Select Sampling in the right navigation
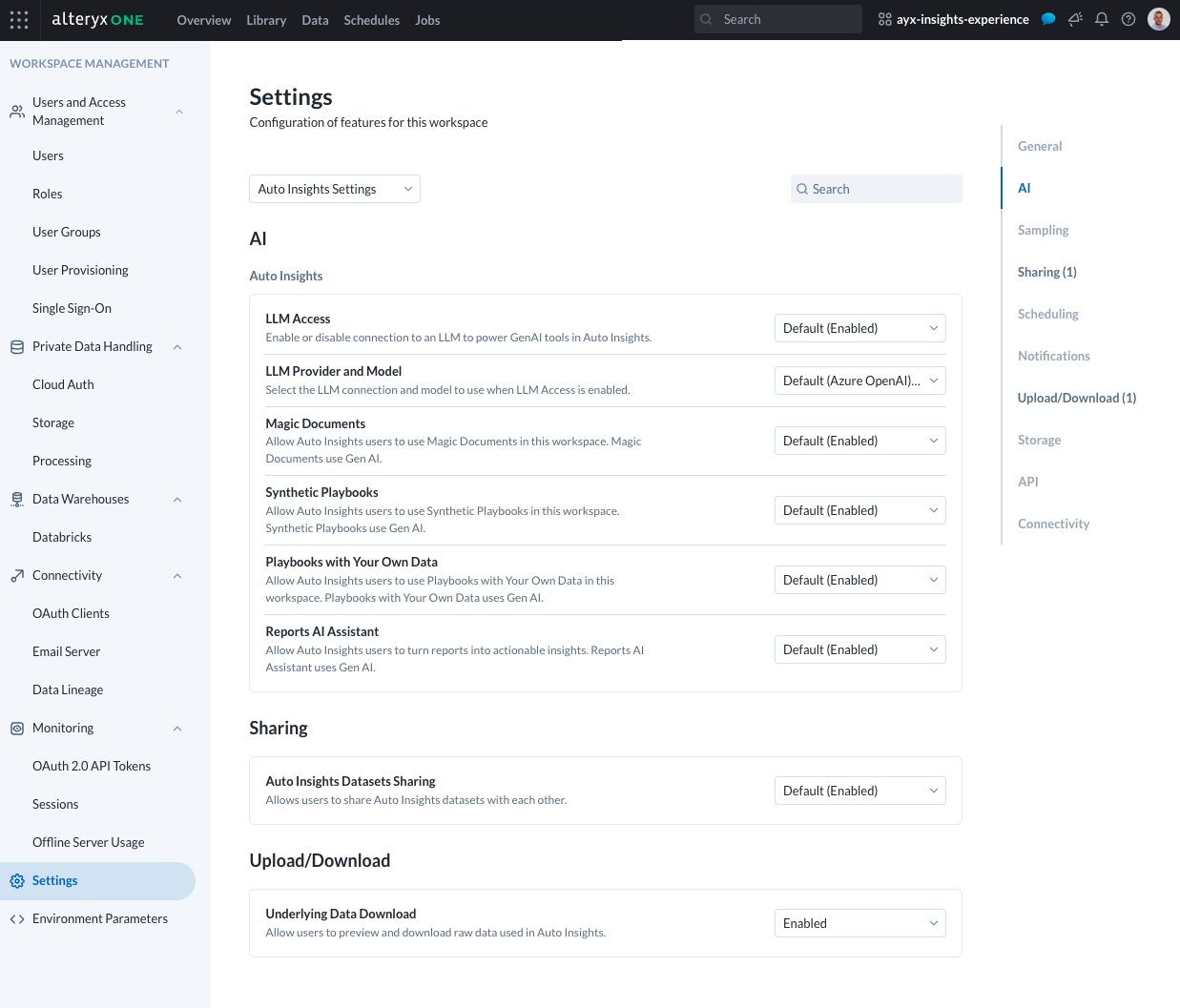The image size is (1180, 1008). [x=1043, y=230]
